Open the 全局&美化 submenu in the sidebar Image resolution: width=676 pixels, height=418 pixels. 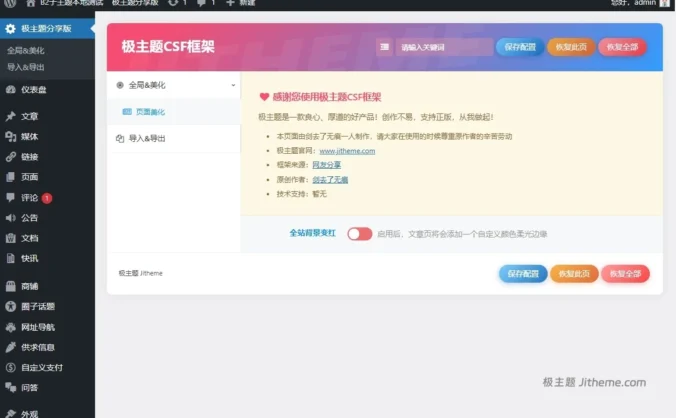tap(25, 51)
